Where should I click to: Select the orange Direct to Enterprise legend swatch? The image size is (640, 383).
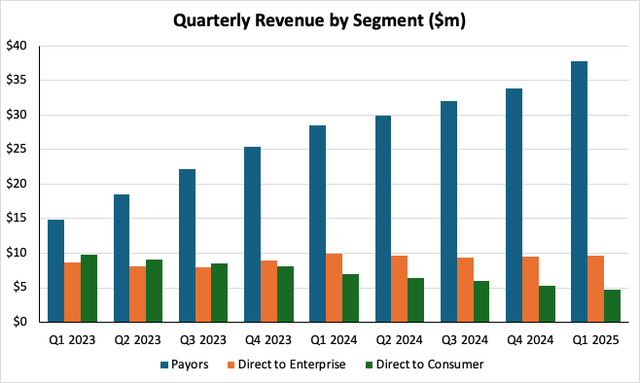[231, 365]
